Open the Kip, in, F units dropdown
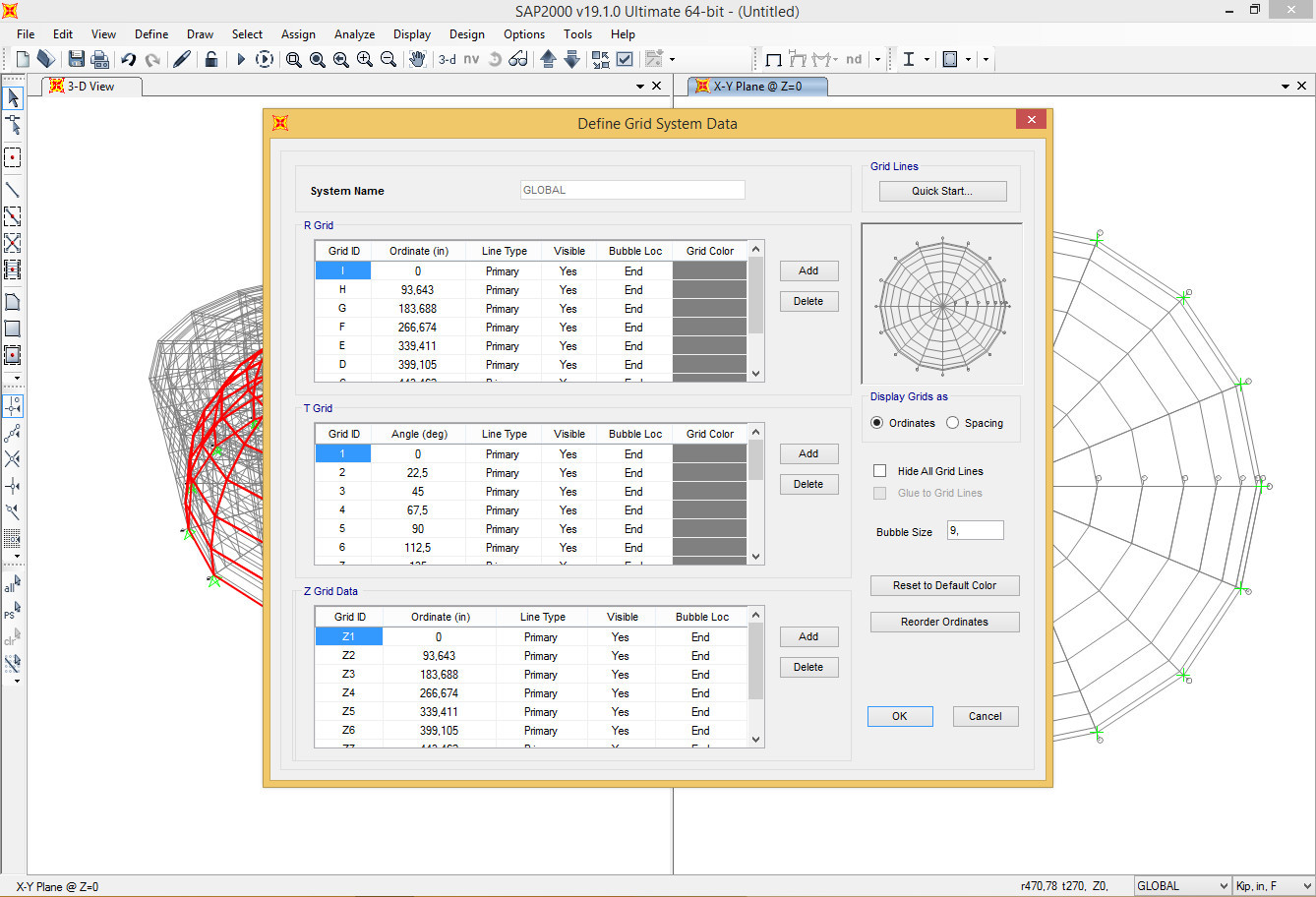 (1274, 886)
